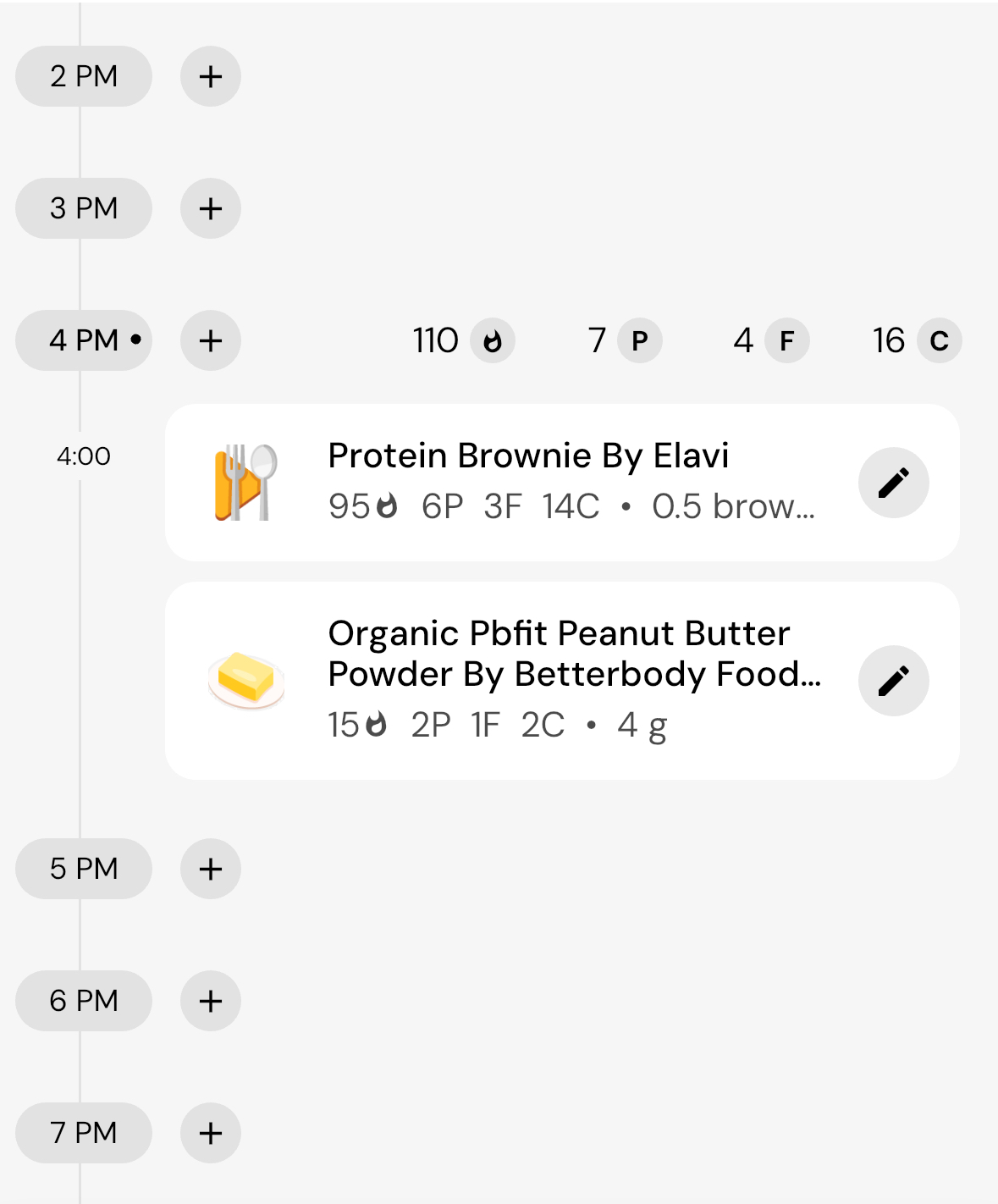
Task: Click the carbs C badge
Action: point(940,340)
